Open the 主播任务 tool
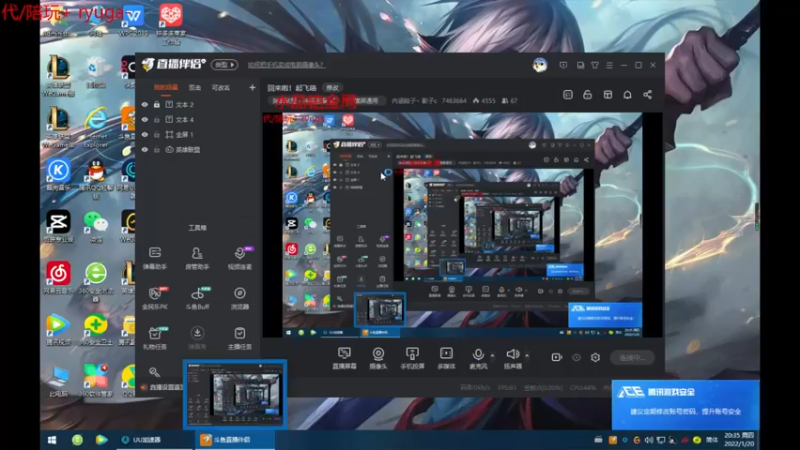This screenshot has width=800, height=450. [x=239, y=338]
